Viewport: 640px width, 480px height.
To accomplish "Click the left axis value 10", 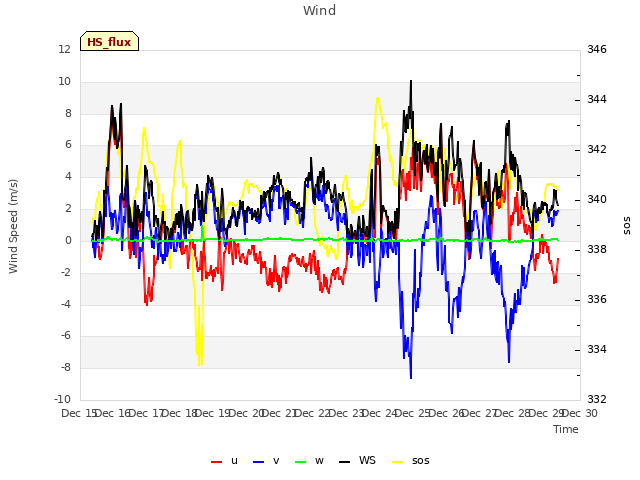I will 64,81.
